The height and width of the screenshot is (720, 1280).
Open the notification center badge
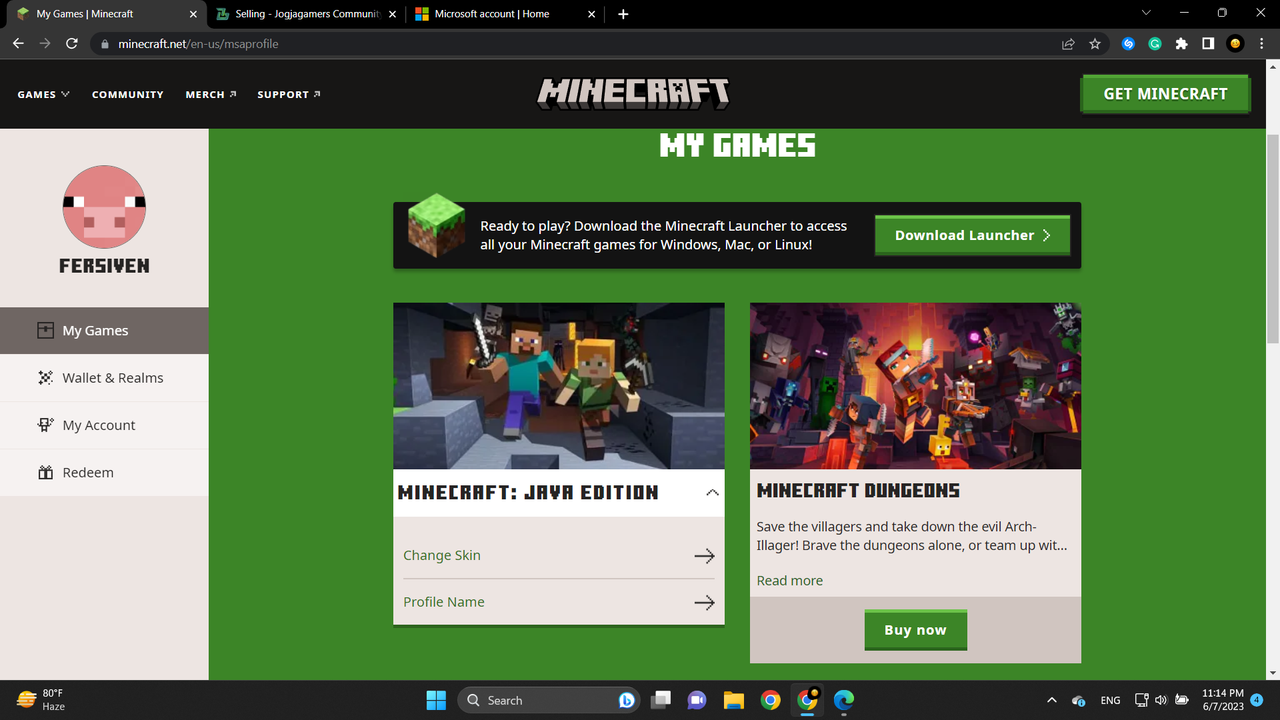(x=1257, y=700)
